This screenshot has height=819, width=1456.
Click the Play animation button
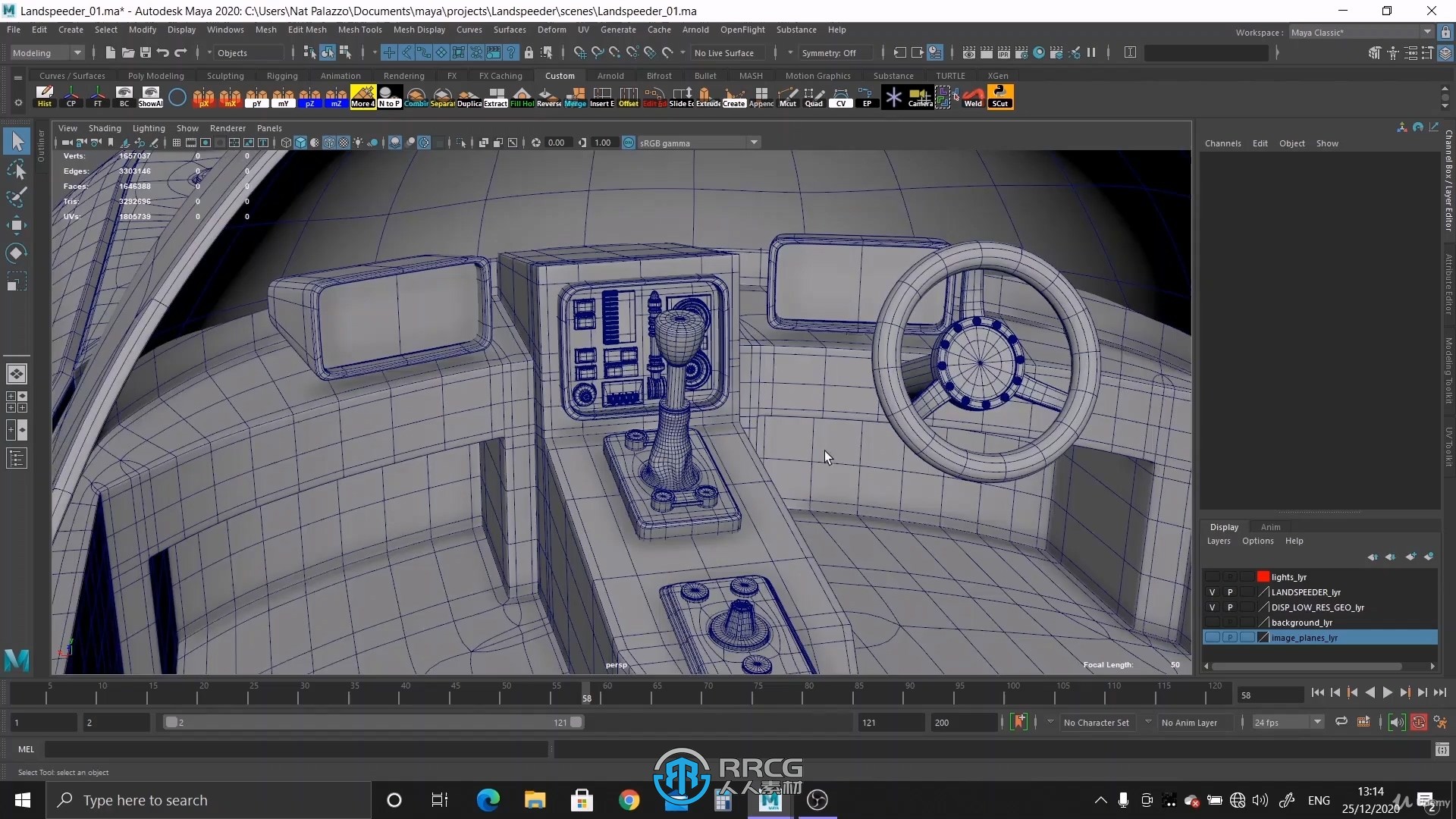tap(1387, 691)
